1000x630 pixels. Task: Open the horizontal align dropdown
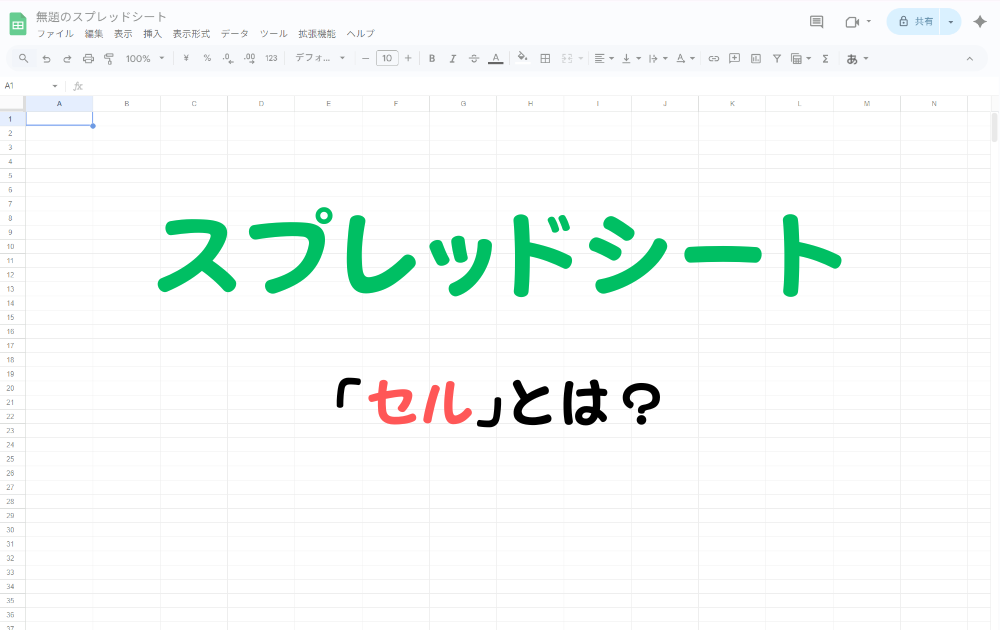click(x=604, y=59)
